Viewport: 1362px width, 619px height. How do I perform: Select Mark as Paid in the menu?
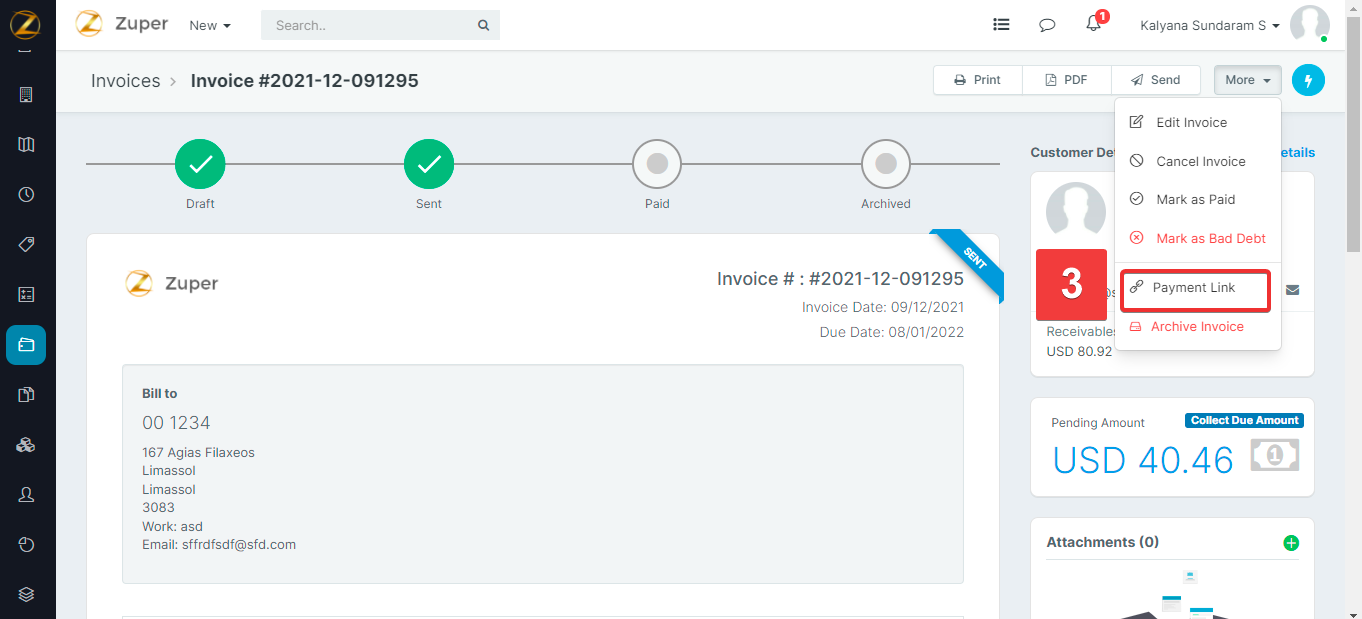coord(1197,199)
